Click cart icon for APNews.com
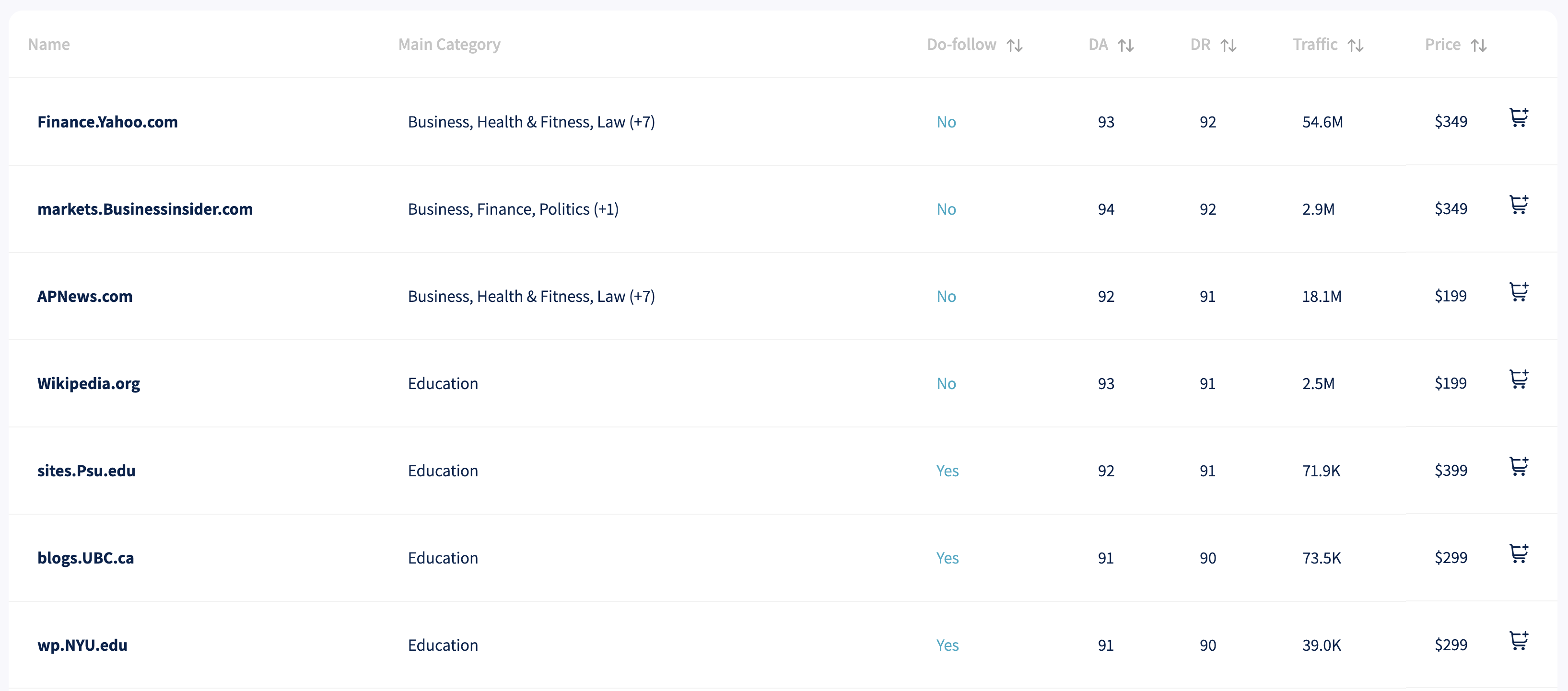The width and height of the screenshot is (1568, 691). (1519, 292)
